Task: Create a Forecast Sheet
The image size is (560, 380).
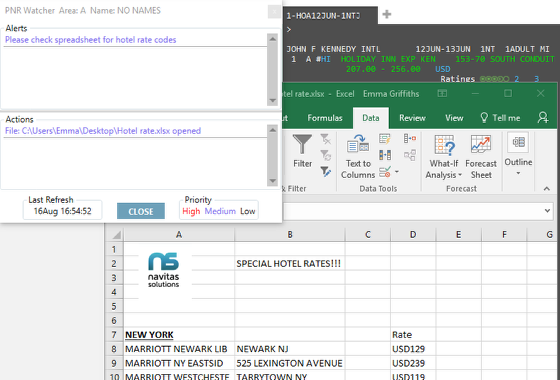Action: click(x=481, y=156)
